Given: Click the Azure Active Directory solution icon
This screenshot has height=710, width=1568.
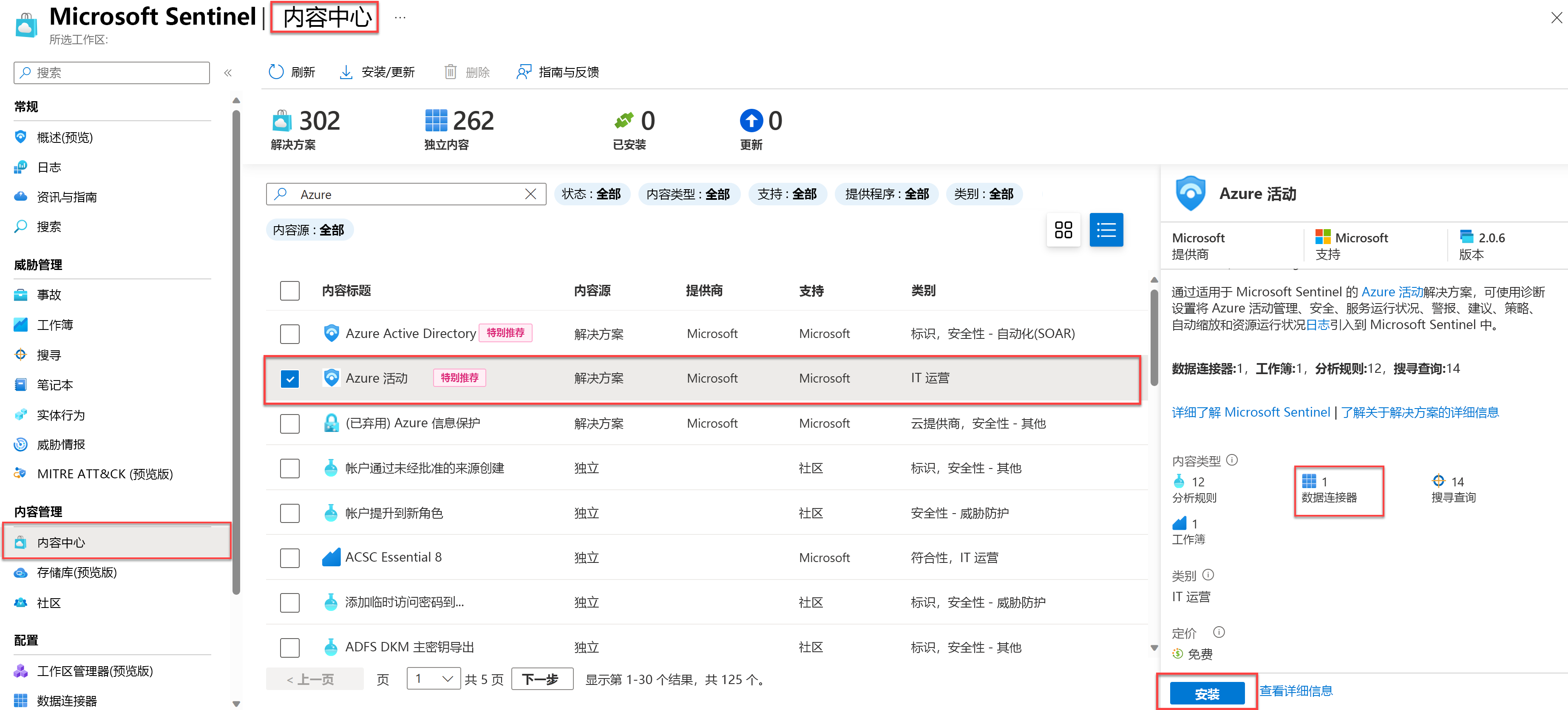Looking at the screenshot, I should (331, 332).
